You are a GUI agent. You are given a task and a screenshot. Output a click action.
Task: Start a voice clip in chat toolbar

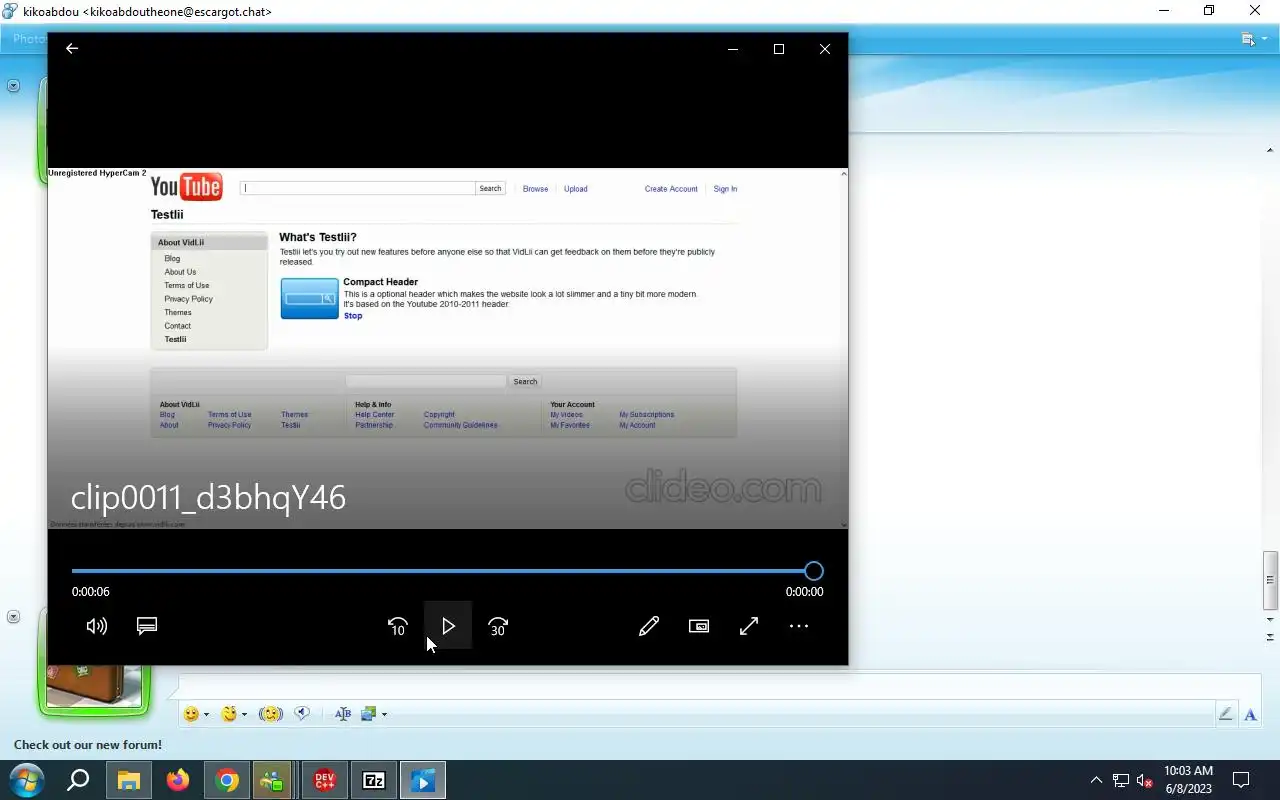pos(302,714)
